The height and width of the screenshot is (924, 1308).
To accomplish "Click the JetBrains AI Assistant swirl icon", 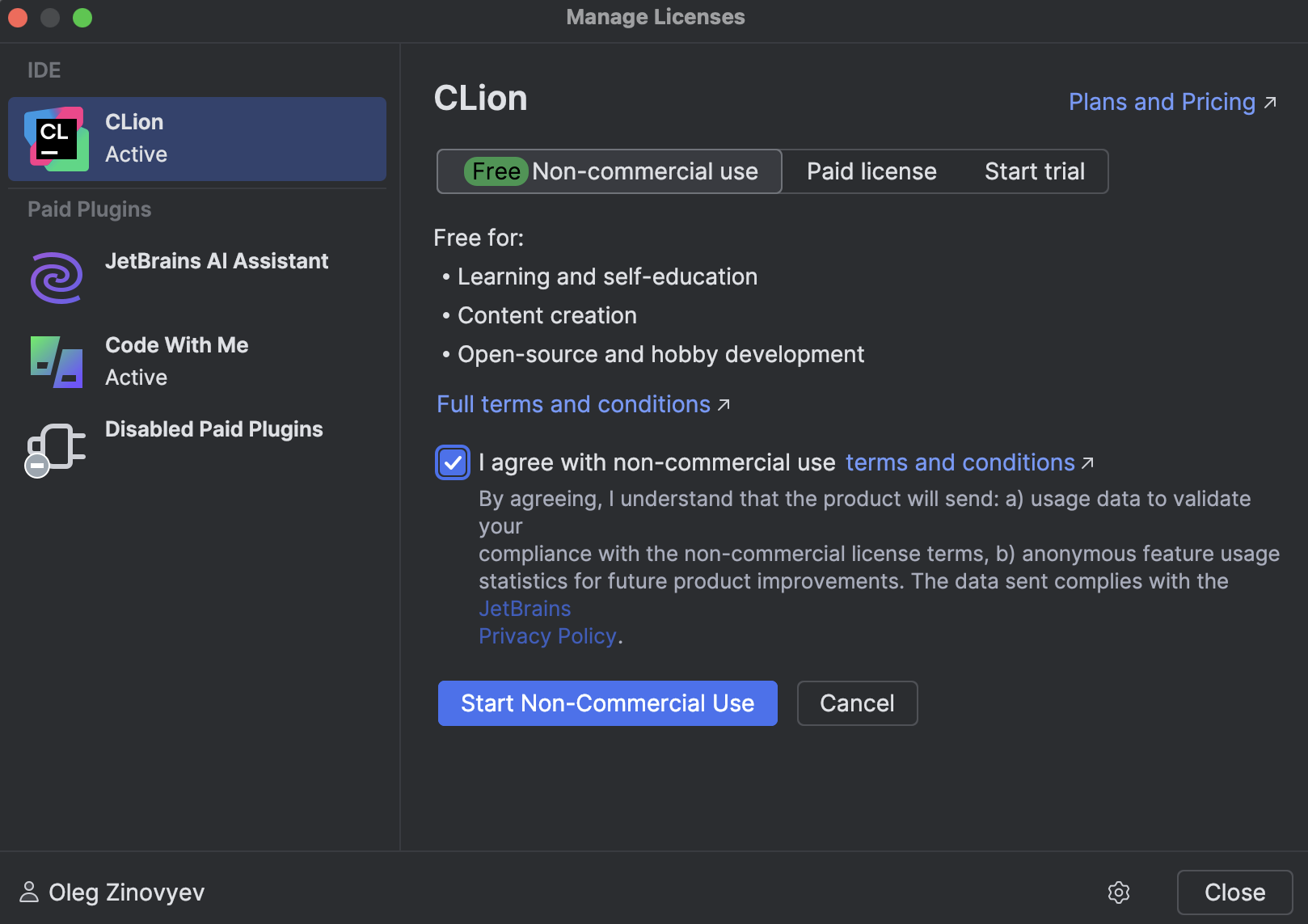I will click(x=56, y=277).
